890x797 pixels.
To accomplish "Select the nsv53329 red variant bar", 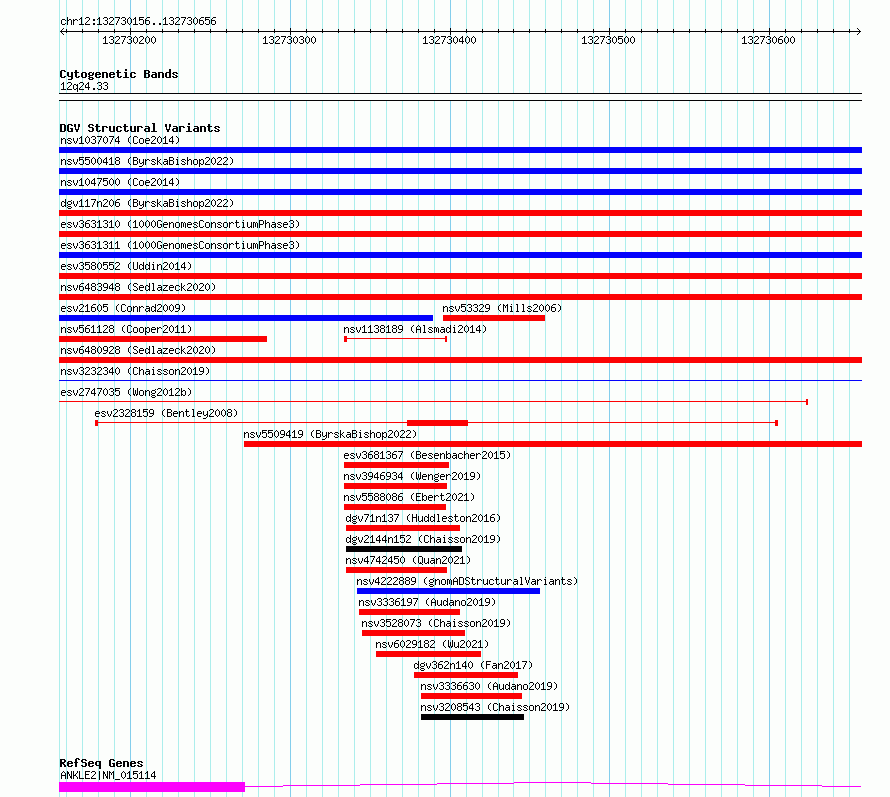I will point(494,318).
